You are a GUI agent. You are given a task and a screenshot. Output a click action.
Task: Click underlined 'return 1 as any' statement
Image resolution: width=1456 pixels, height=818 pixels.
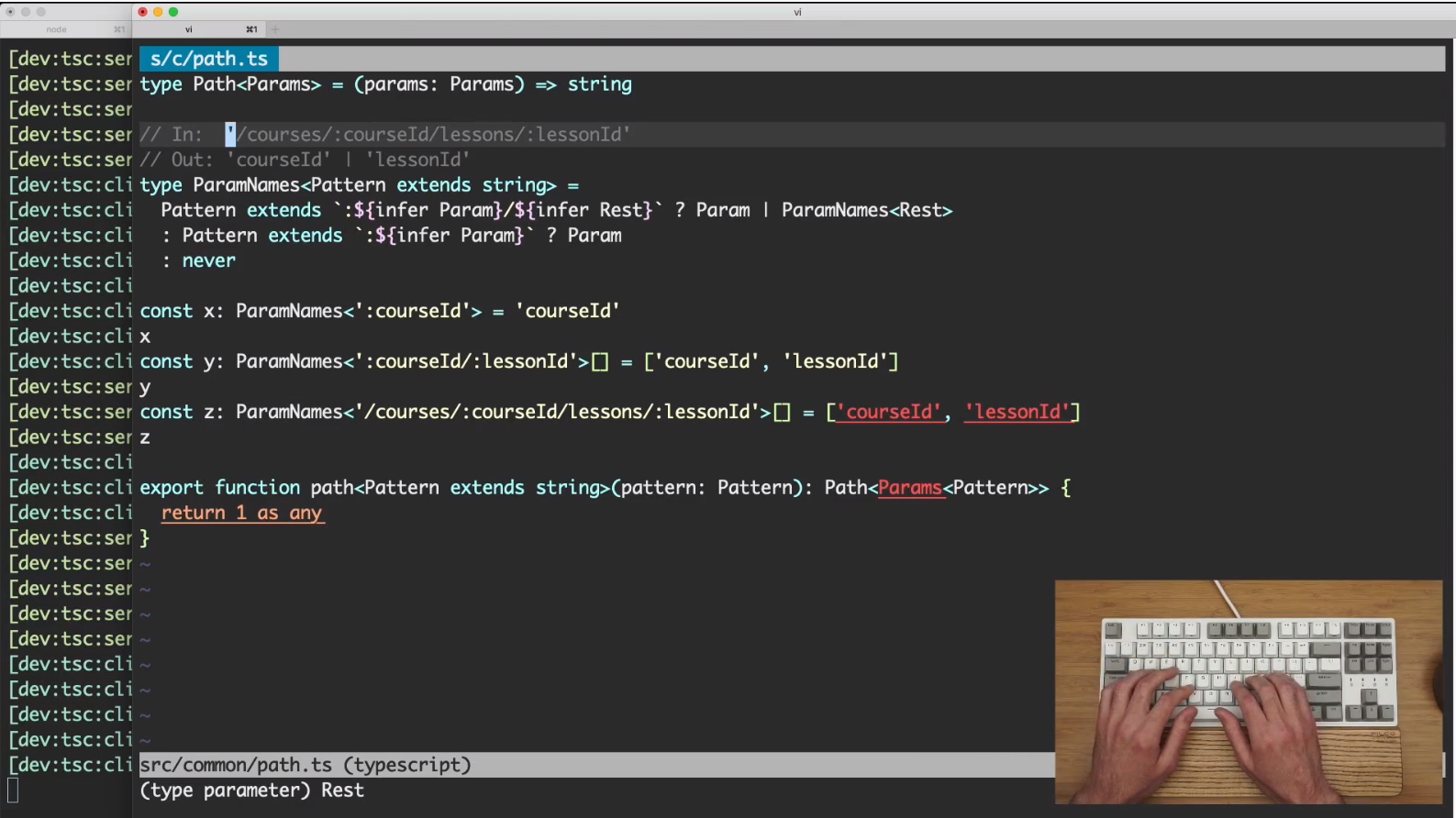pos(242,514)
